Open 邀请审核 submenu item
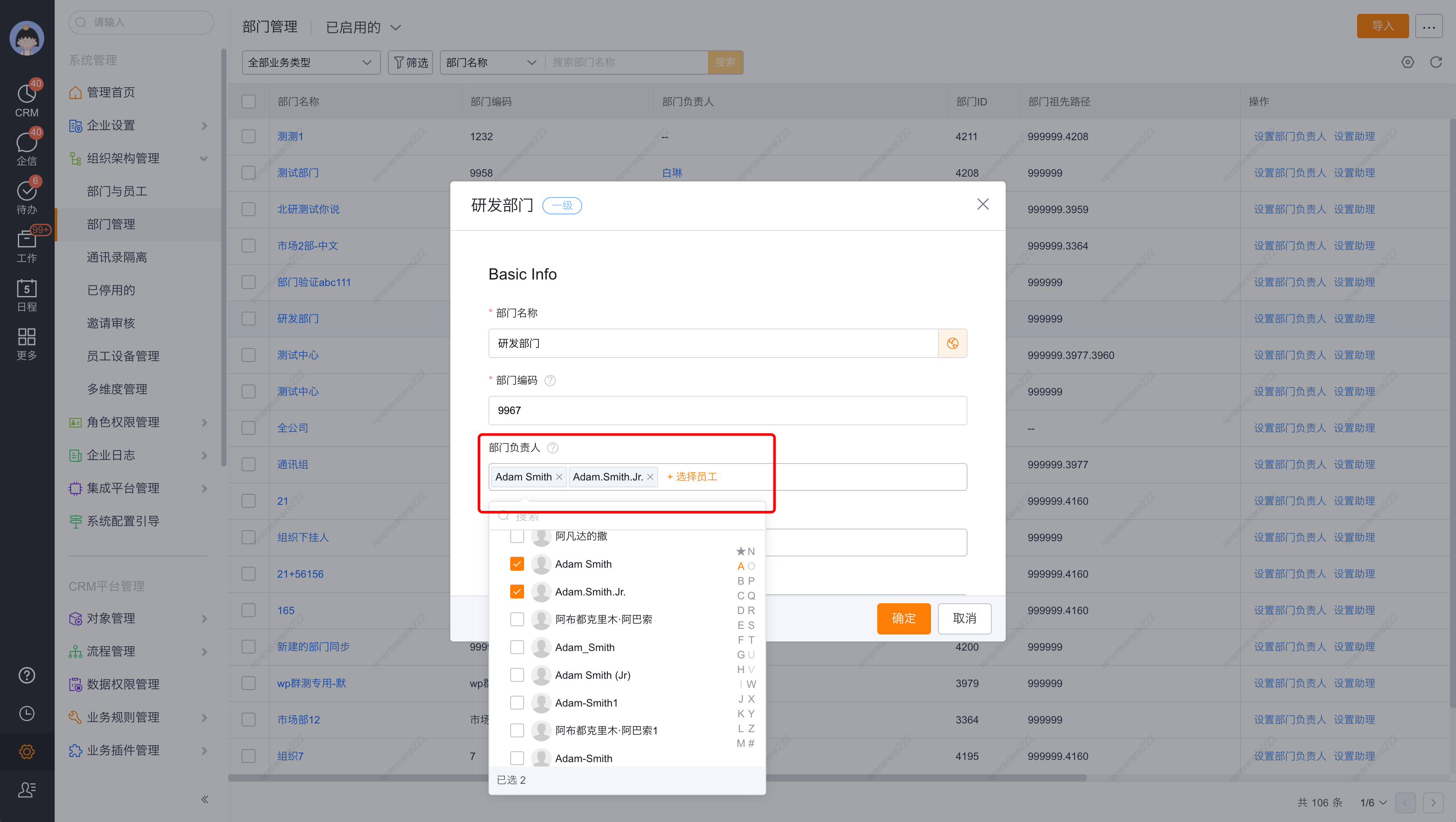Image resolution: width=1456 pixels, height=822 pixels. click(x=138, y=323)
